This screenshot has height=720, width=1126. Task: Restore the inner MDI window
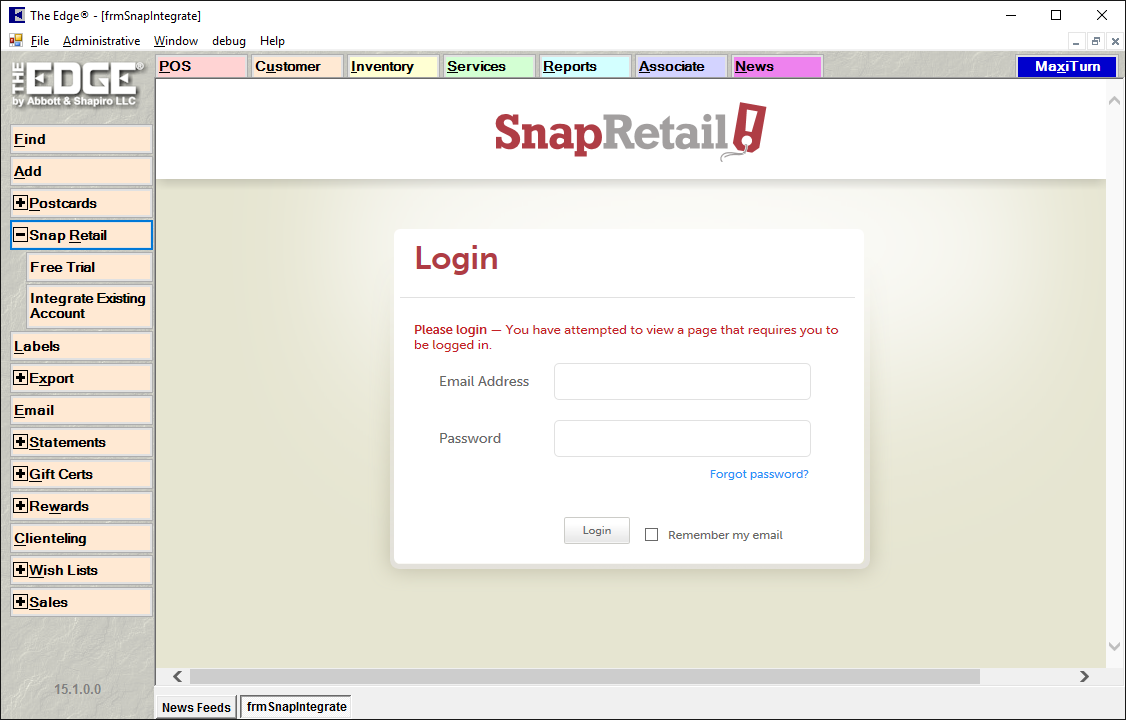coord(1096,41)
